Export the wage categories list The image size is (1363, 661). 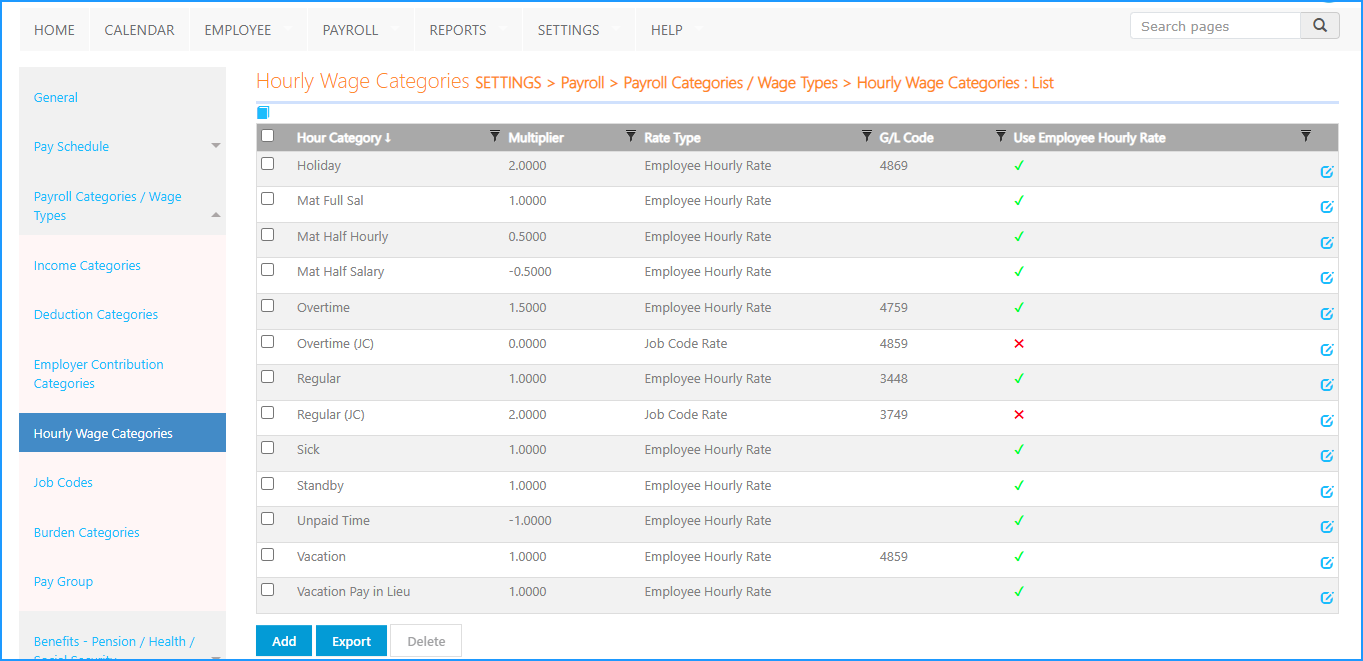coord(351,641)
